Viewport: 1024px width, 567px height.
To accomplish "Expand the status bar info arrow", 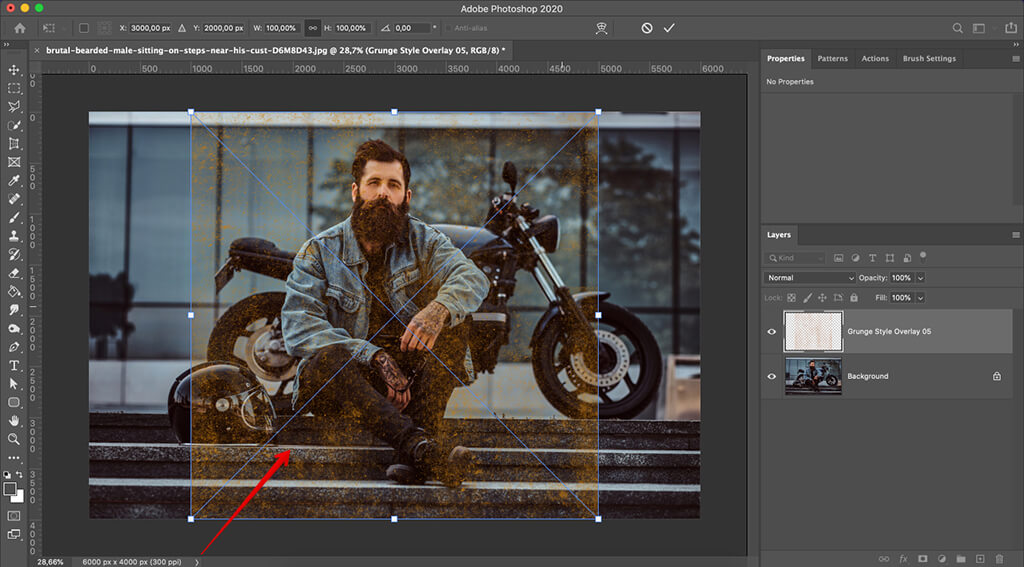I will click(197, 562).
